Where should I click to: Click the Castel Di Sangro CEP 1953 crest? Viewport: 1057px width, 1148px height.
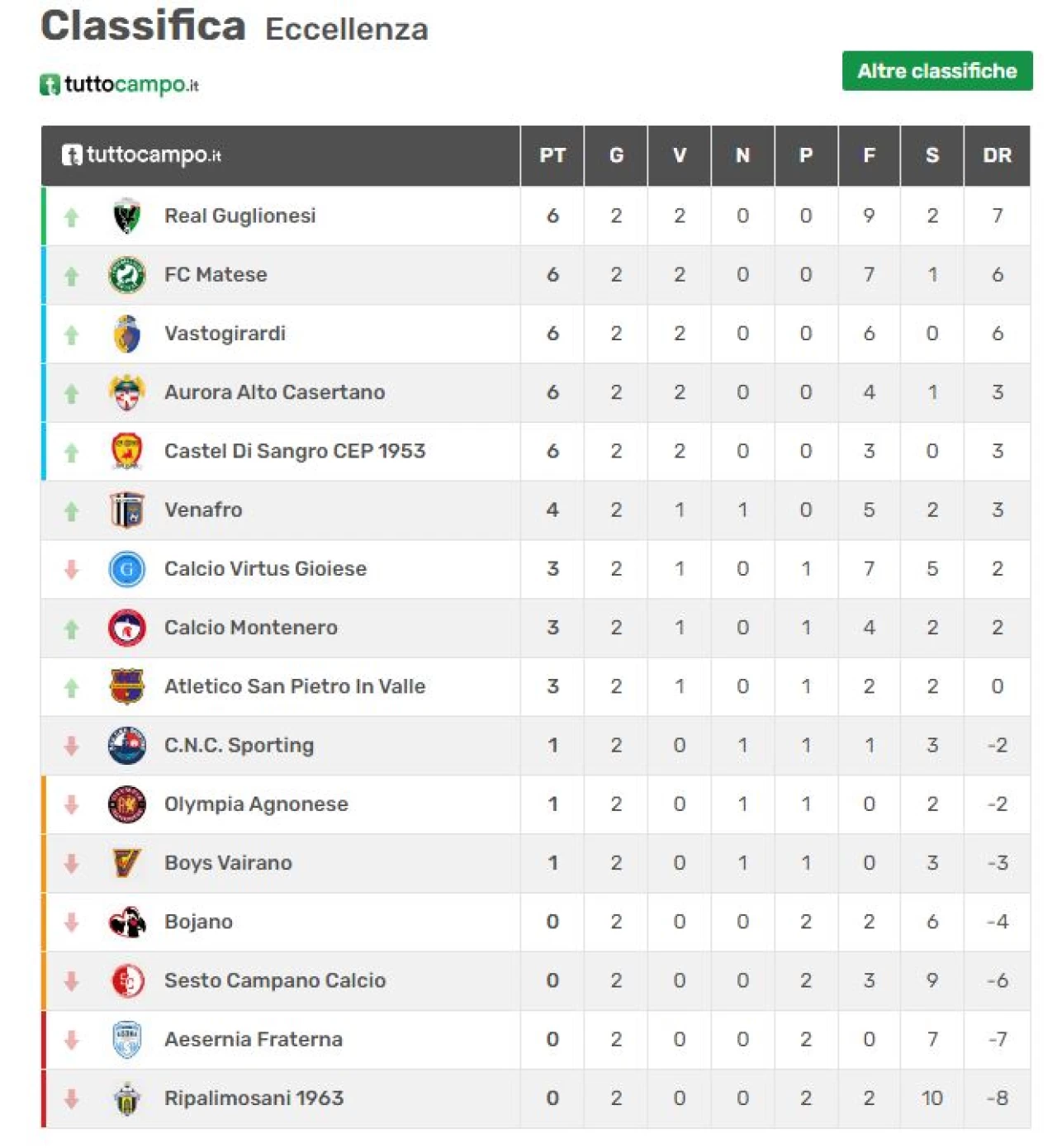click(x=126, y=452)
